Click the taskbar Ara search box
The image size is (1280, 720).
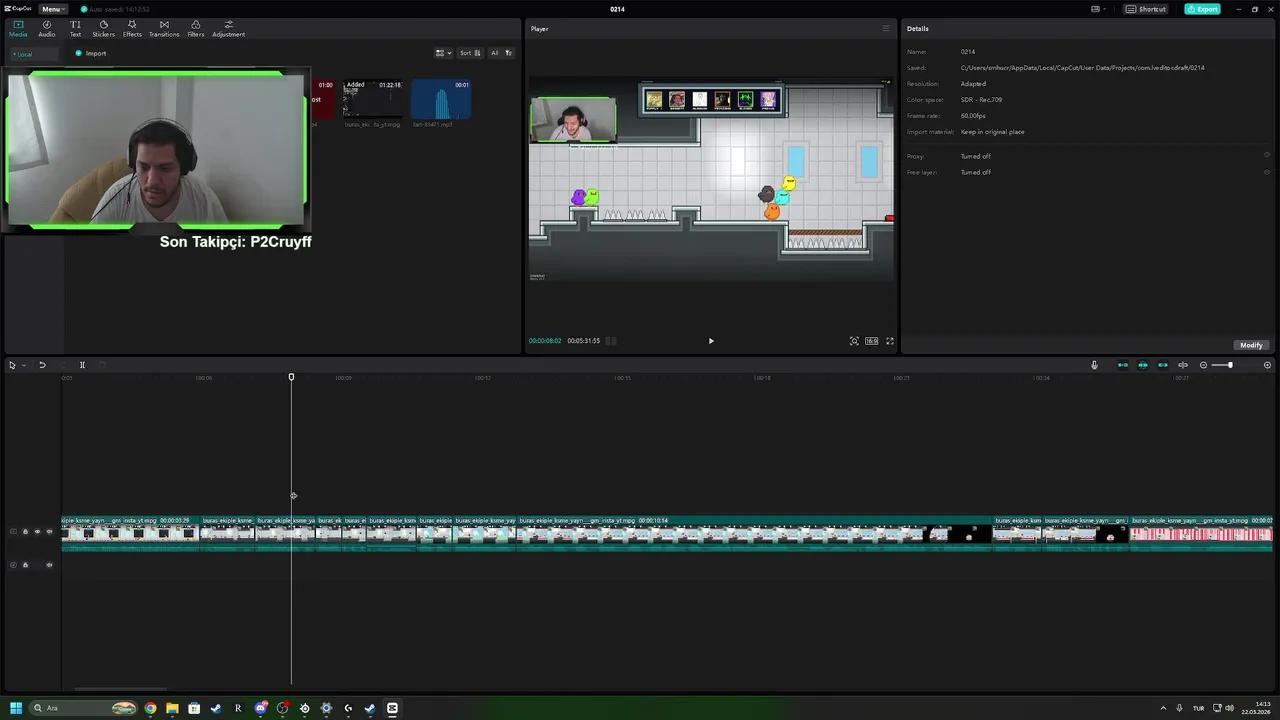pyautogui.click(x=83, y=708)
